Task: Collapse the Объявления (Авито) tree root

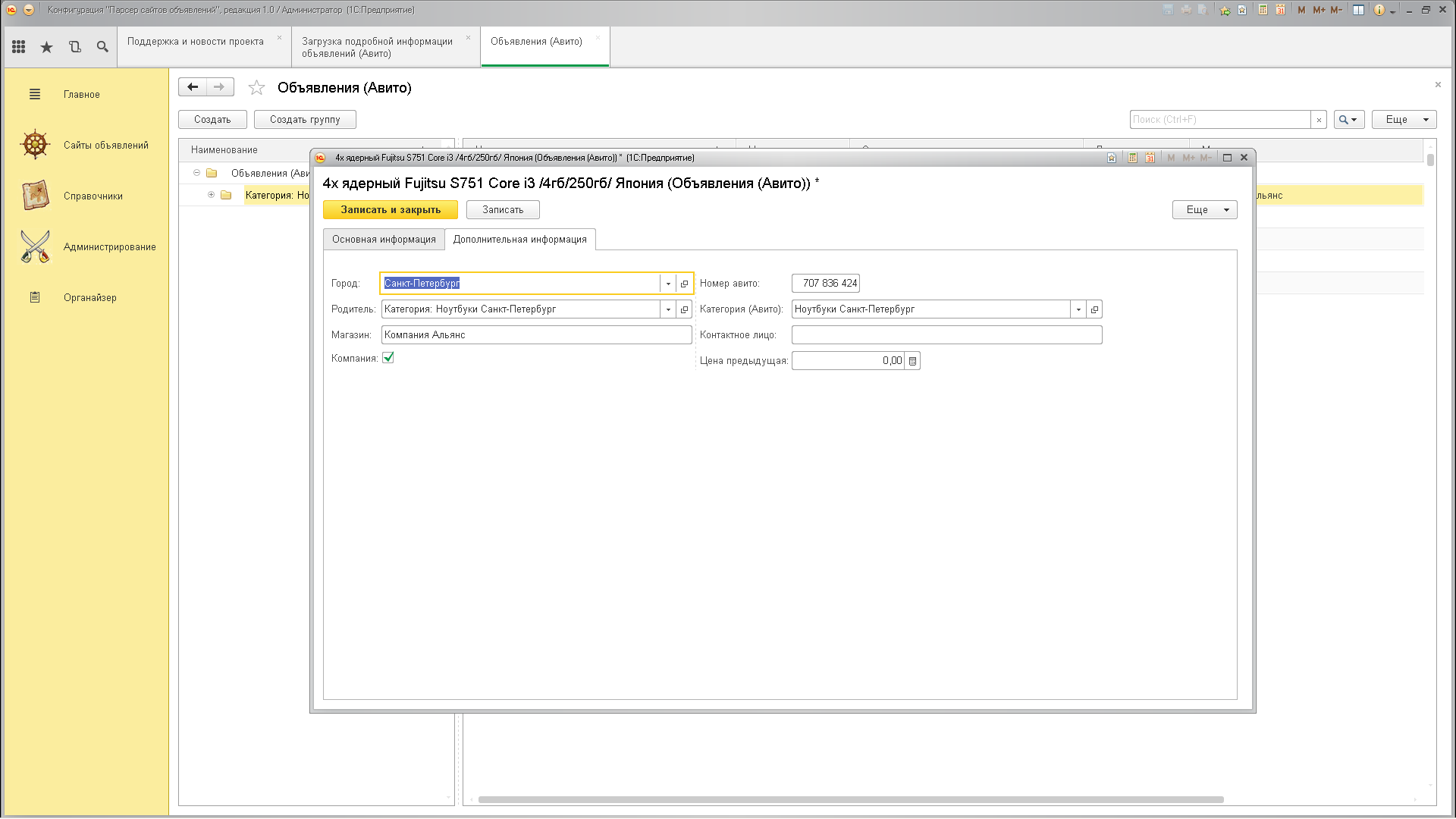Action: tap(196, 173)
